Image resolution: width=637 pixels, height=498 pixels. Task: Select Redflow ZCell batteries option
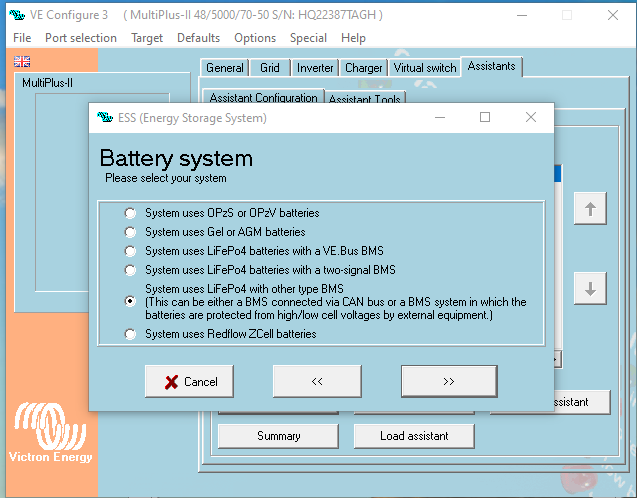(x=130, y=334)
